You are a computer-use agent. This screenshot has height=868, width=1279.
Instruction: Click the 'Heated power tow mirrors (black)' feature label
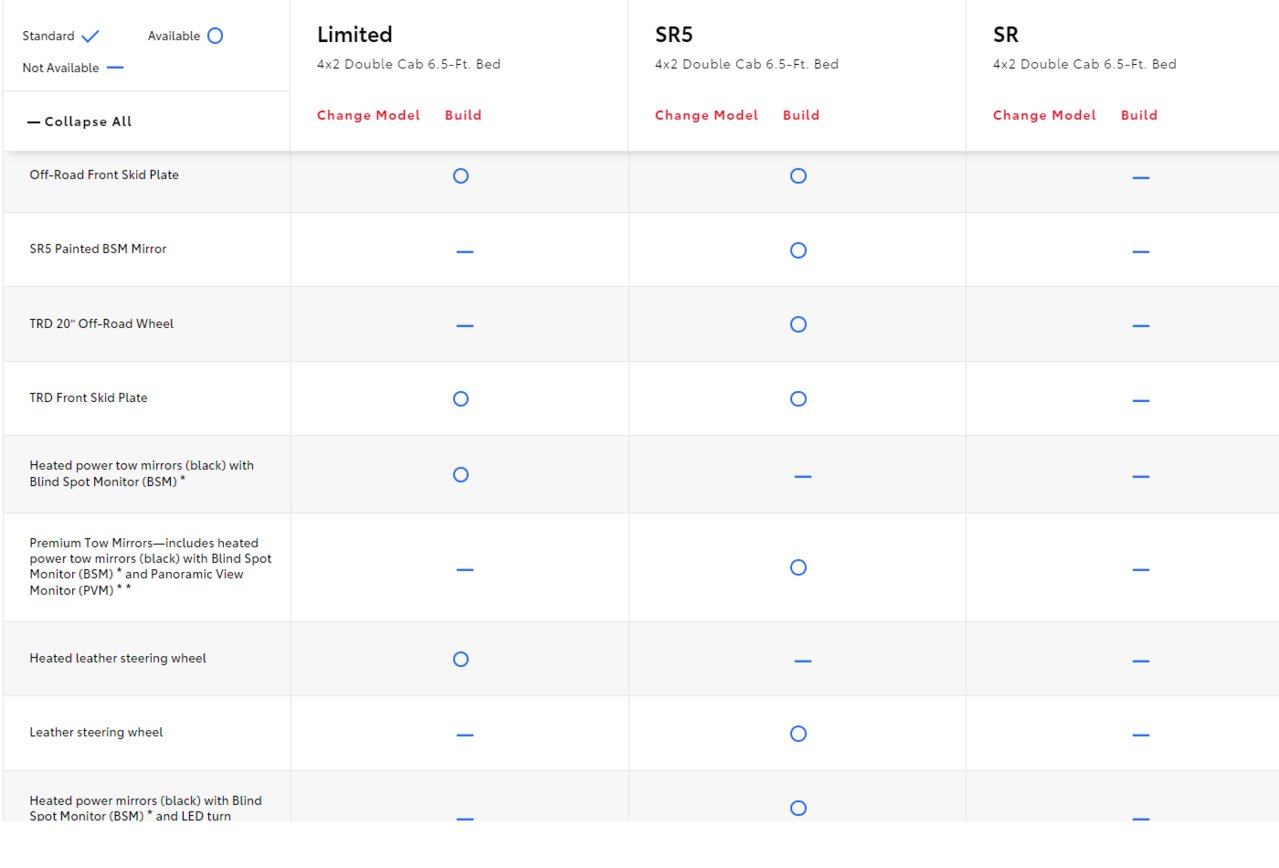tap(141, 473)
